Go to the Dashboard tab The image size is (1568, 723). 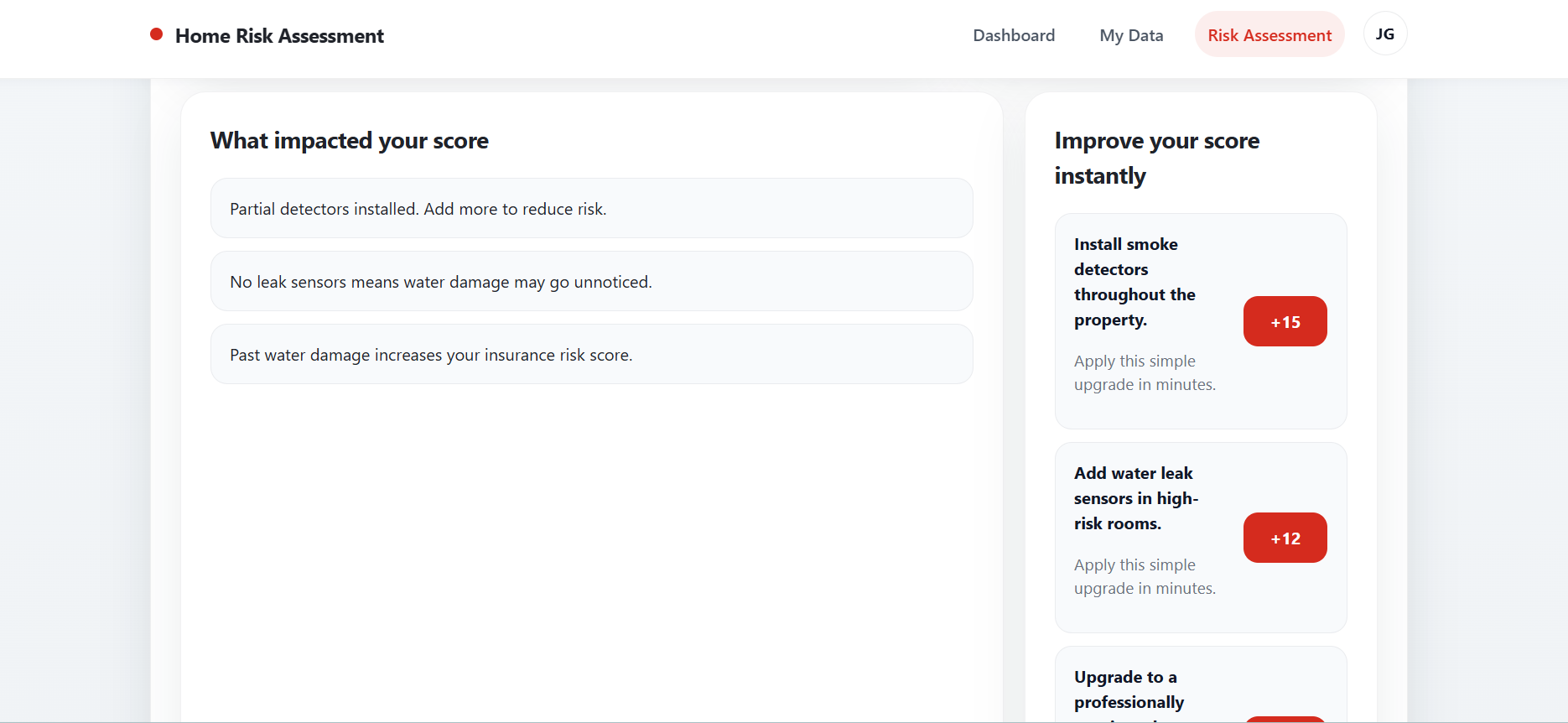coord(1014,35)
